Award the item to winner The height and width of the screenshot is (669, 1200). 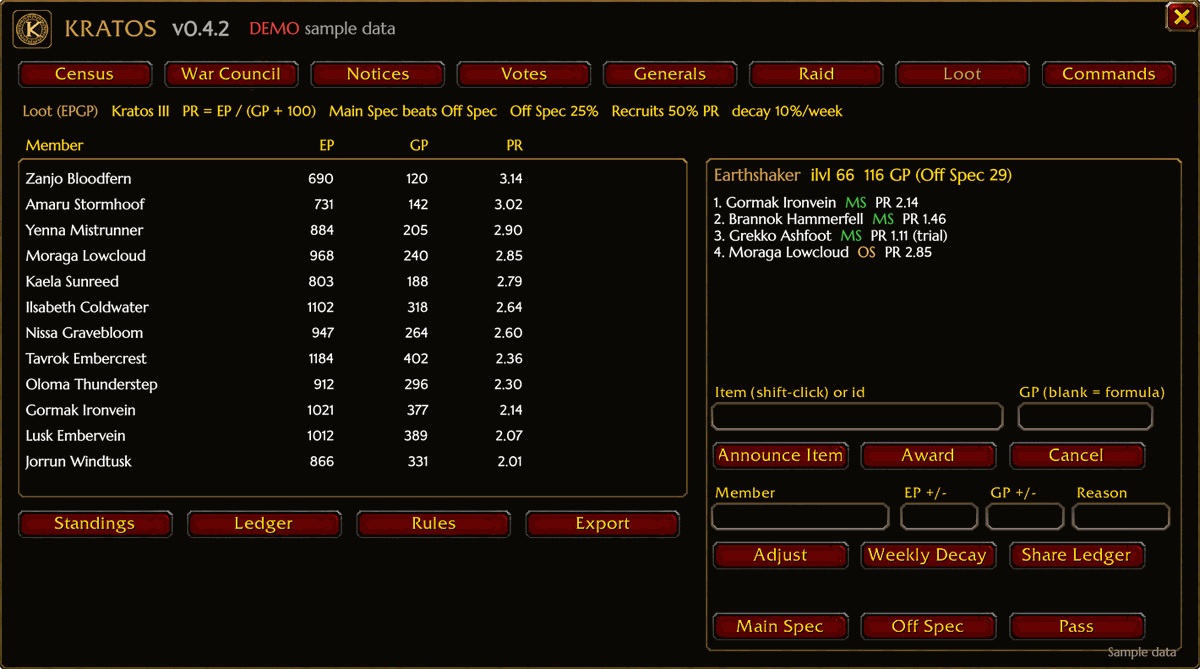(x=928, y=456)
